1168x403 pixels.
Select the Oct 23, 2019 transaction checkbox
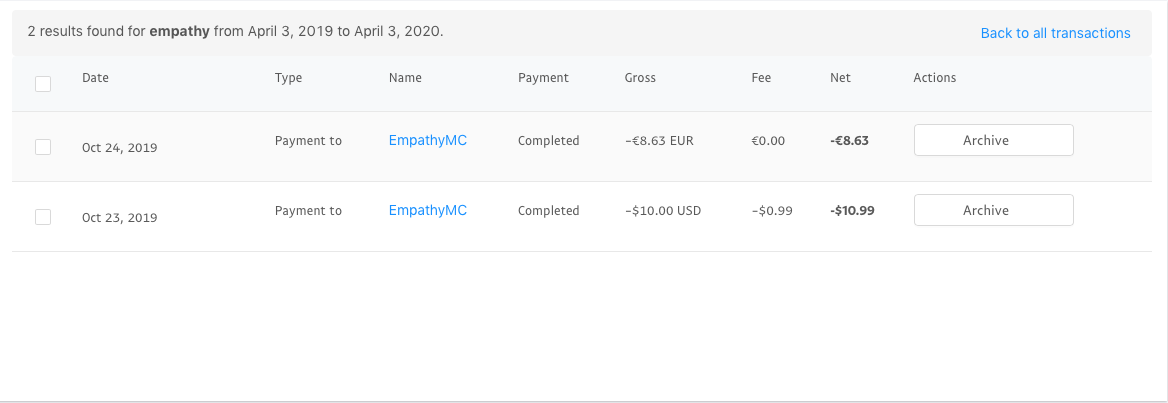click(43, 217)
